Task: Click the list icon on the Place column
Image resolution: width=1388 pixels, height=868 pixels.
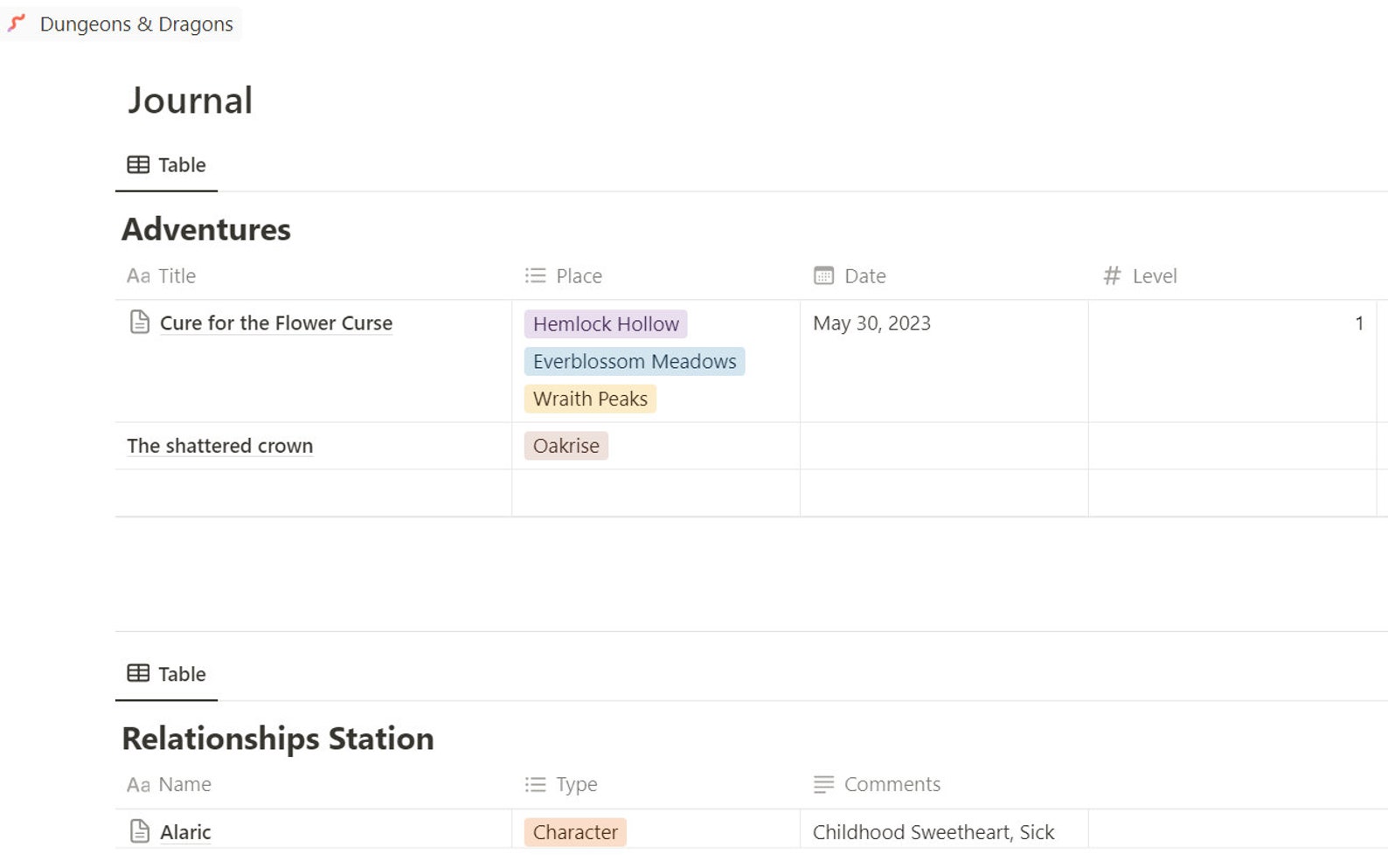Action: 535,275
